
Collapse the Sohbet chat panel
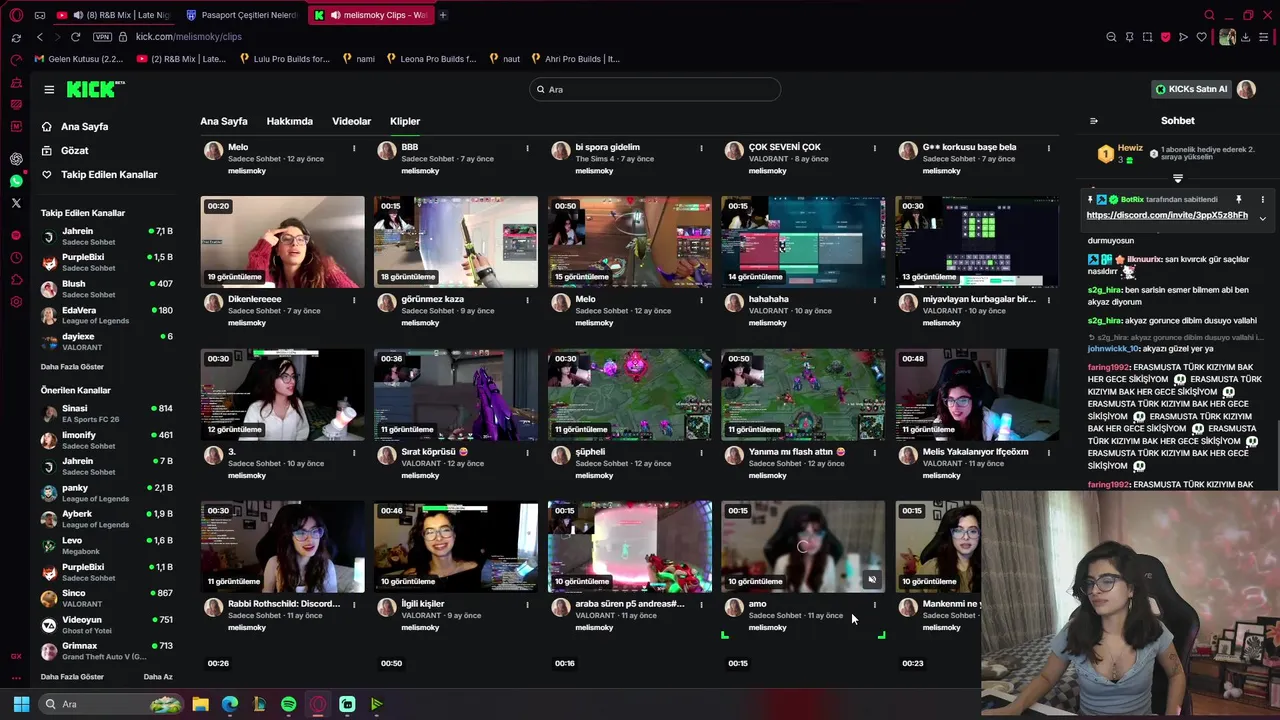(x=1093, y=121)
